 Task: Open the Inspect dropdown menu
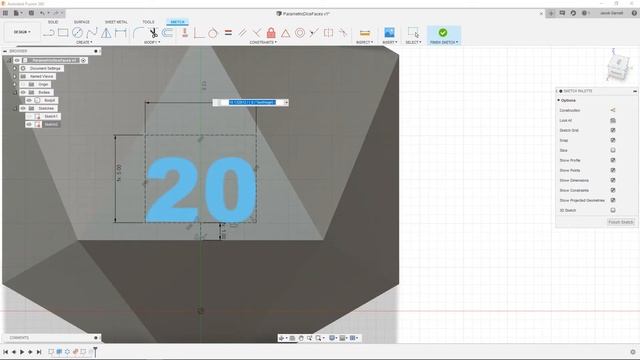(x=364, y=42)
